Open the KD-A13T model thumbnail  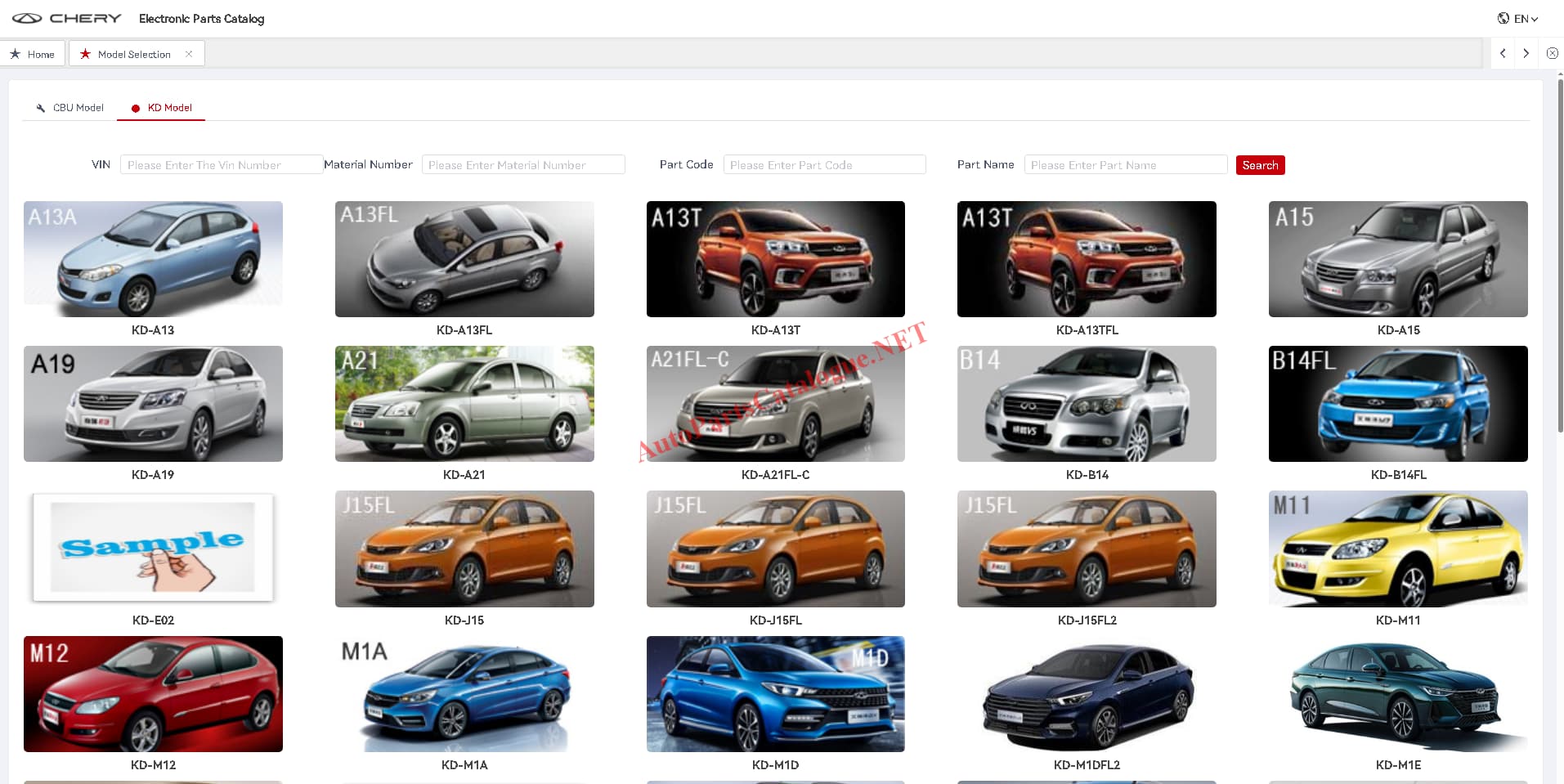click(776, 259)
